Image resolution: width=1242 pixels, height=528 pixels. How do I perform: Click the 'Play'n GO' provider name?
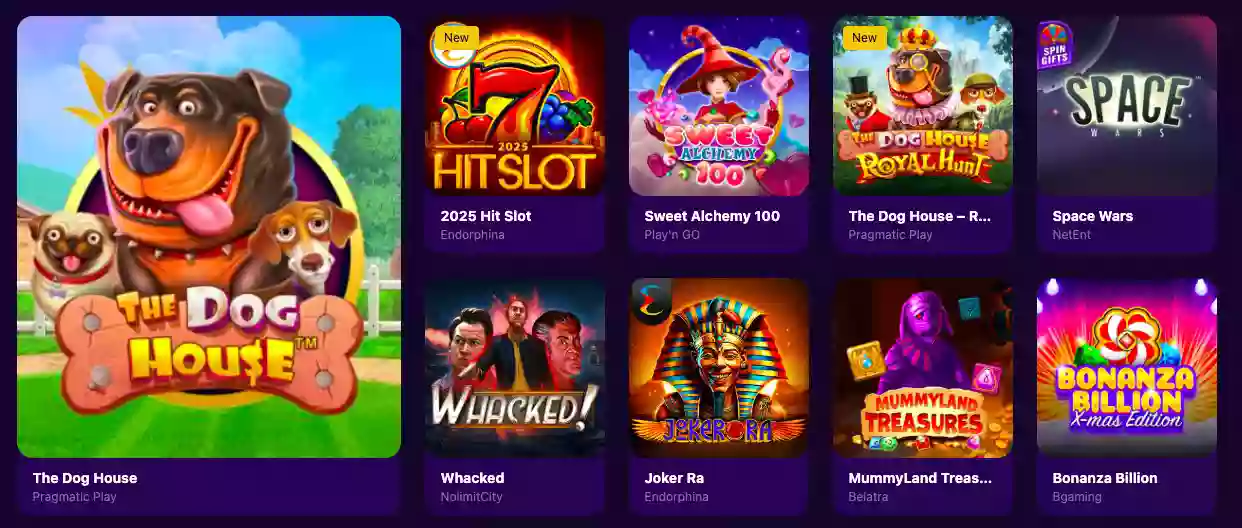(672, 235)
